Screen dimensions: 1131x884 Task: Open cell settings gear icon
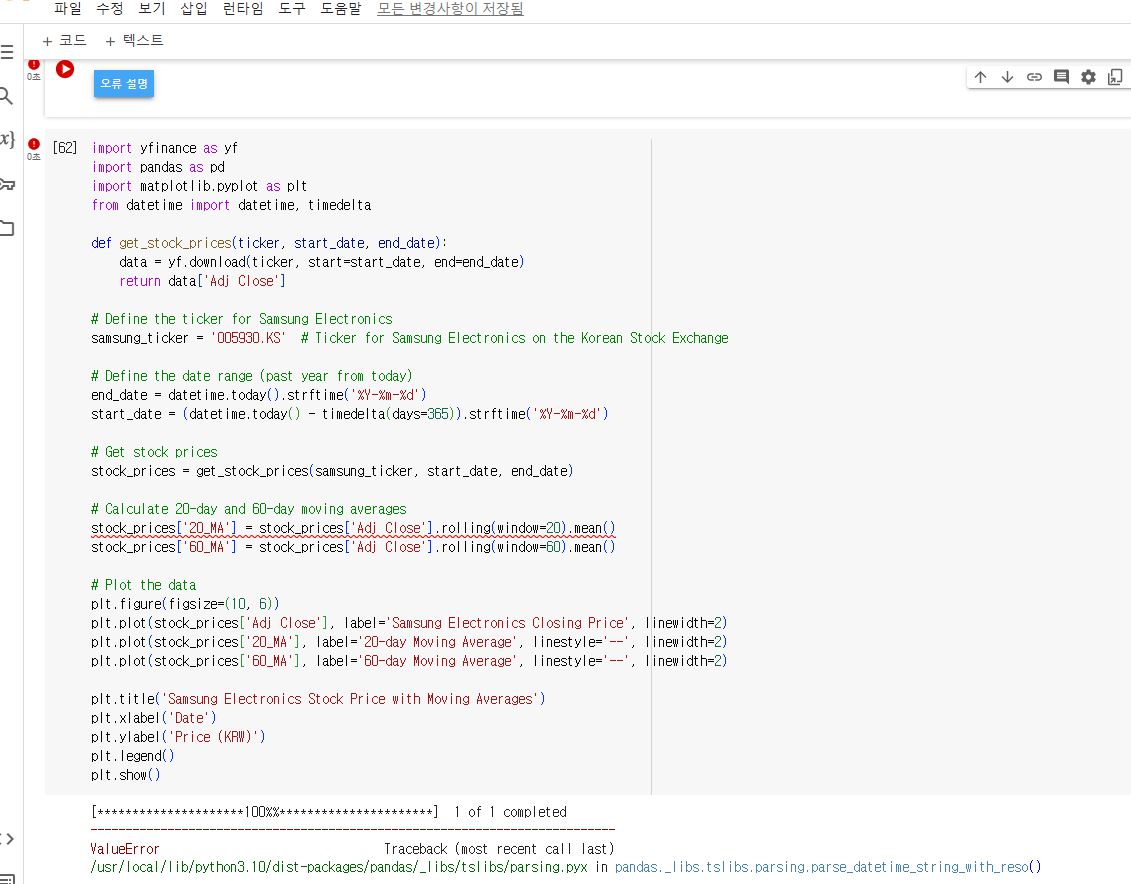click(x=1088, y=77)
